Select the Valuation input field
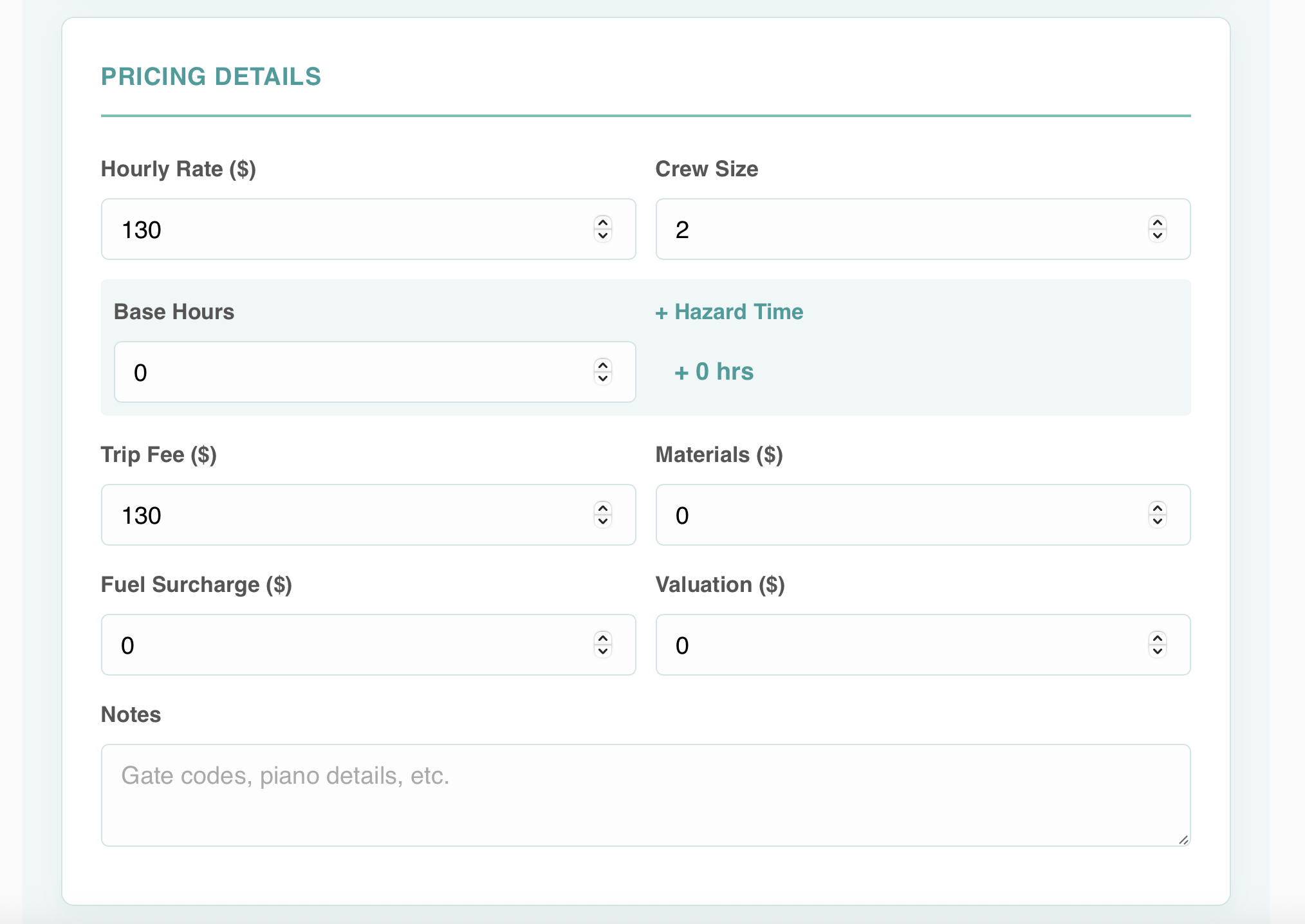The image size is (1305, 924). 901,645
